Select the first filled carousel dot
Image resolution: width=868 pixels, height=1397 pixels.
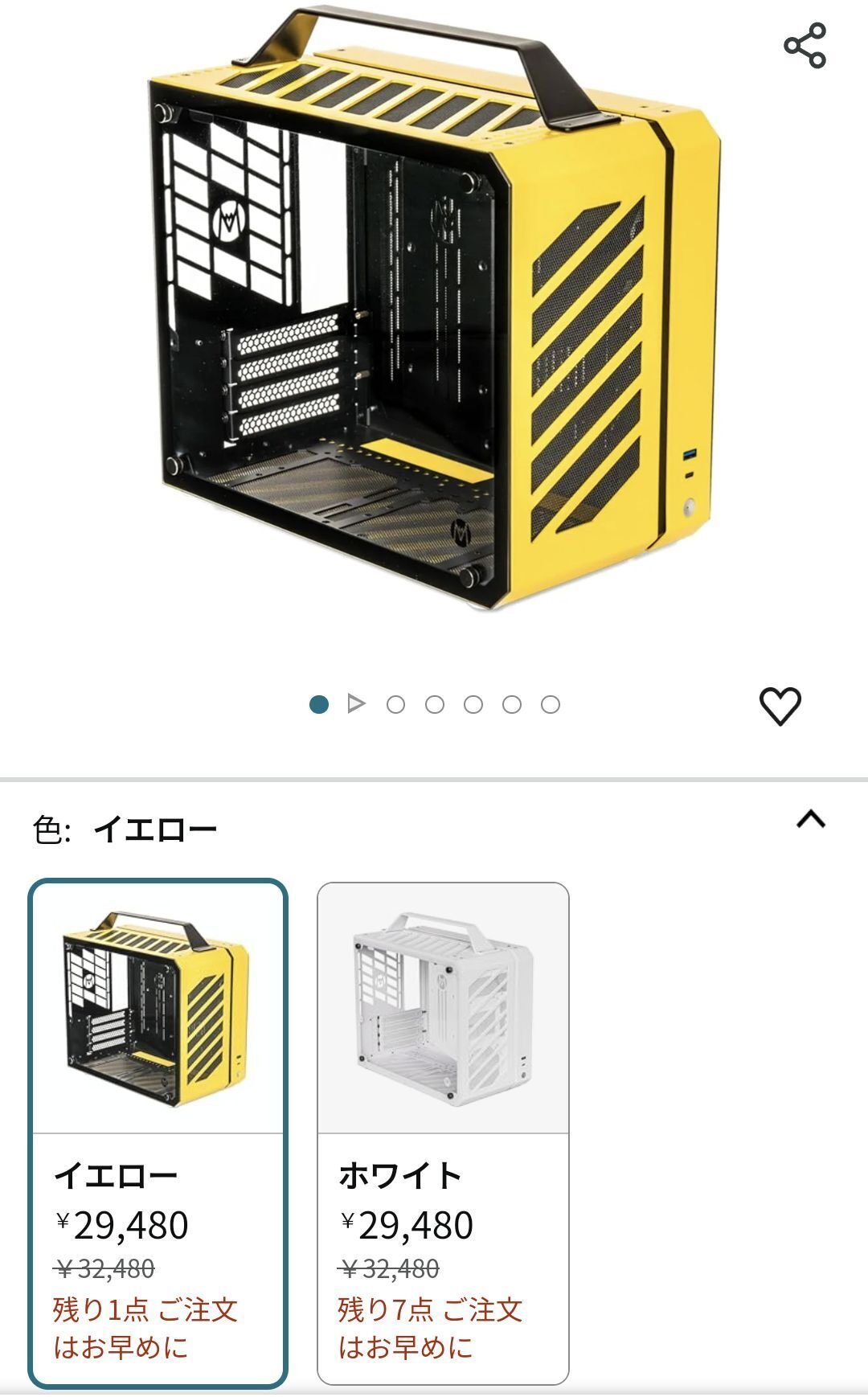click(x=319, y=705)
